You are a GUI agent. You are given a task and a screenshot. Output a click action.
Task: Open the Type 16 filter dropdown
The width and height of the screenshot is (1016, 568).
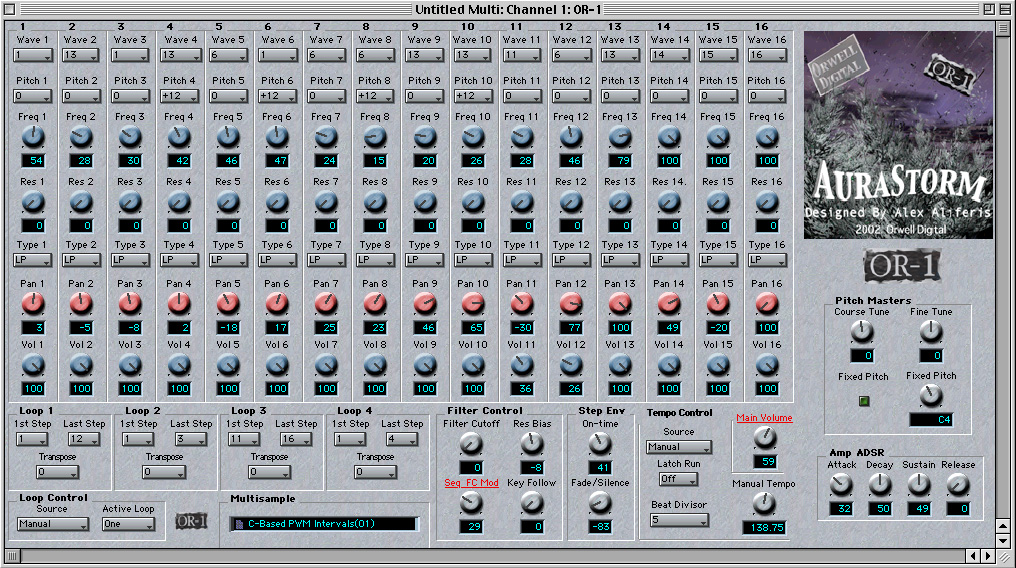[766, 260]
